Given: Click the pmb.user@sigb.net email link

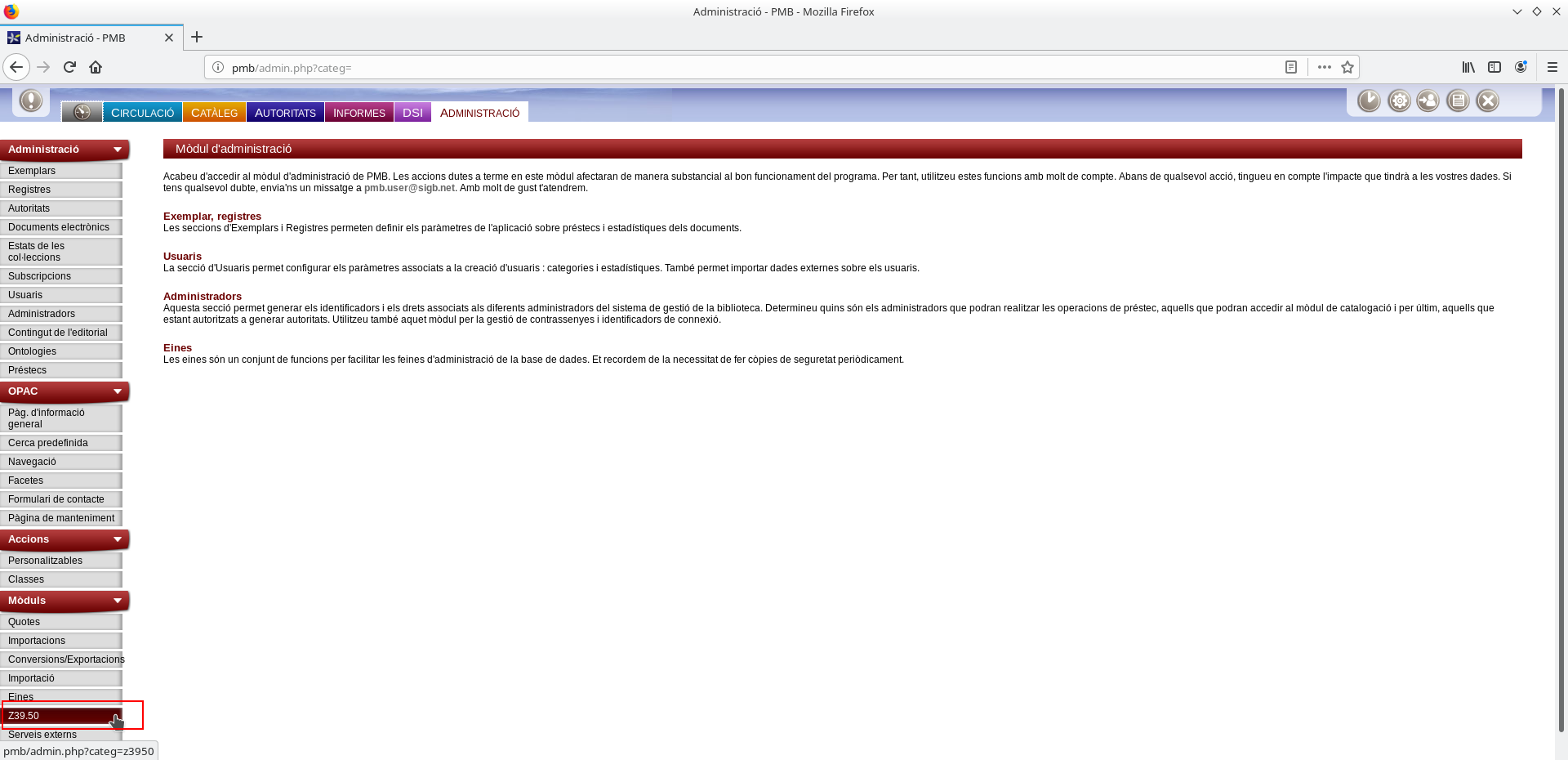Looking at the screenshot, I should [409, 188].
